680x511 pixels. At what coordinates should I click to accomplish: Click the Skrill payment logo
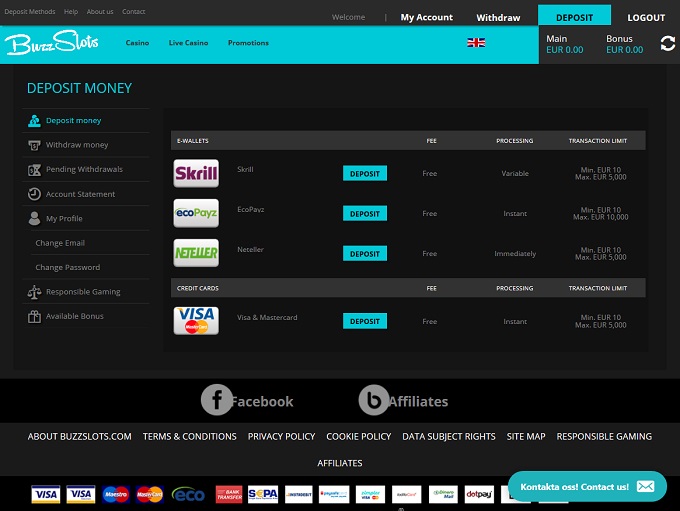click(196, 173)
